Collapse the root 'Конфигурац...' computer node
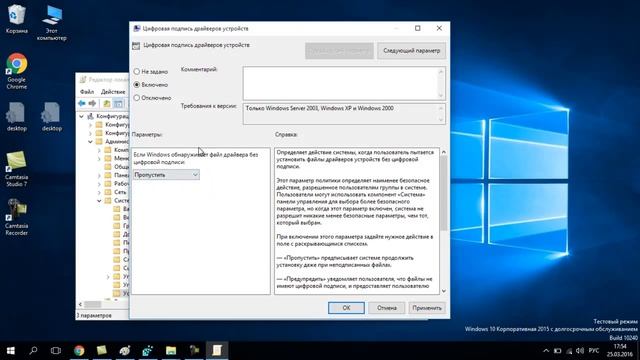The width and height of the screenshot is (640, 360). [82, 116]
